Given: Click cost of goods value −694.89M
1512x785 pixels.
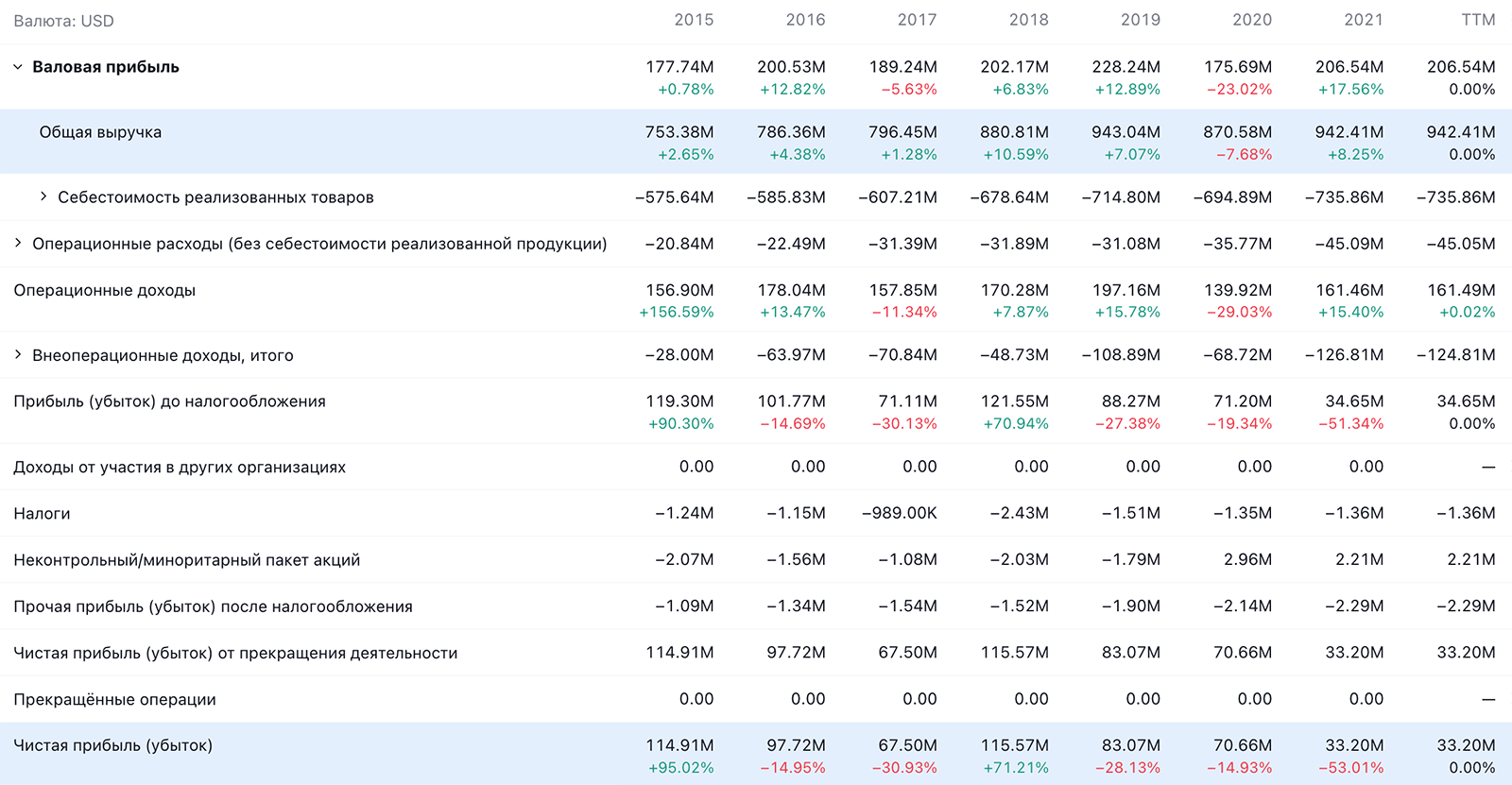Looking at the screenshot, I should click(1232, 197).
